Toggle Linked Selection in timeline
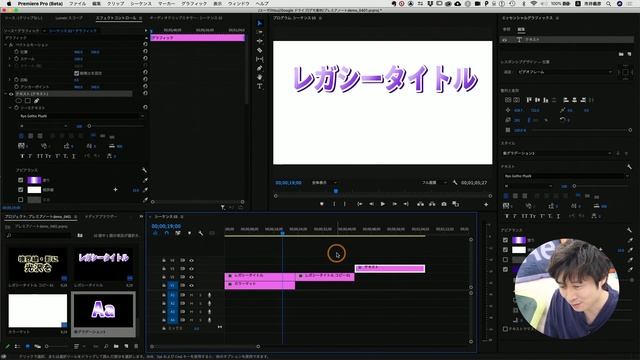This screenshot has width=640, height=360. 178,233
